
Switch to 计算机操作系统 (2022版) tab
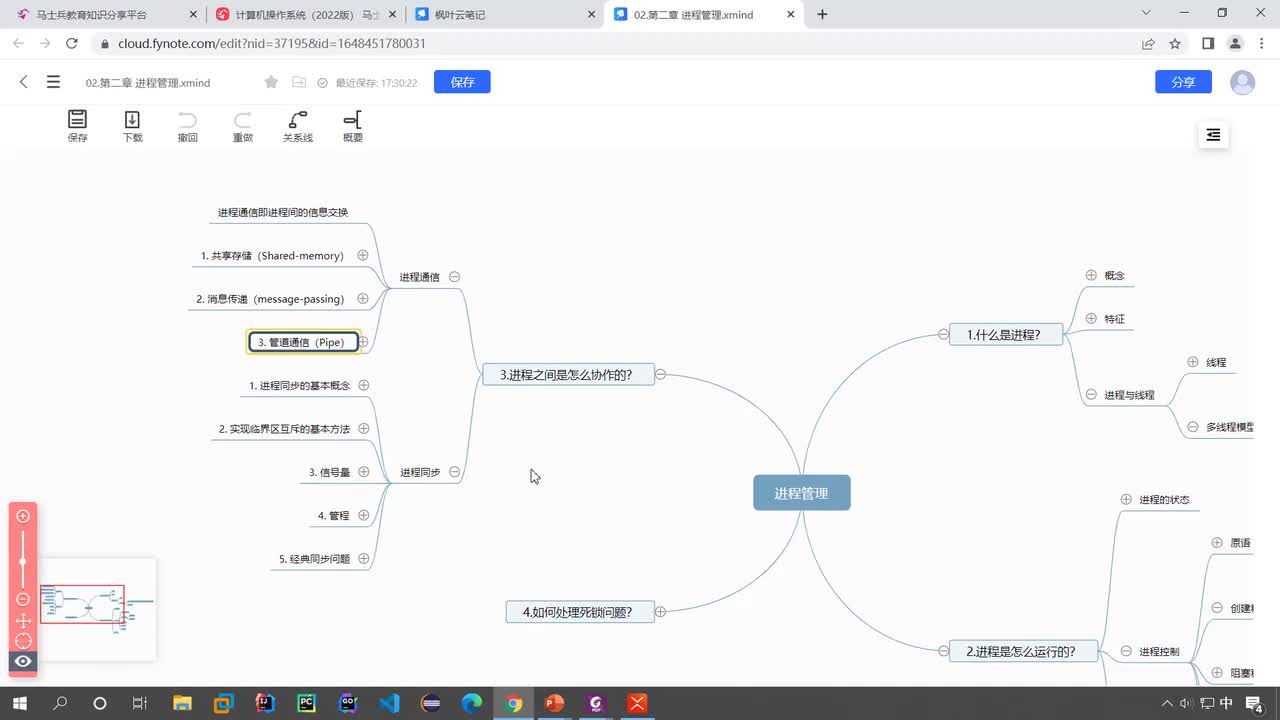(306, 15)
